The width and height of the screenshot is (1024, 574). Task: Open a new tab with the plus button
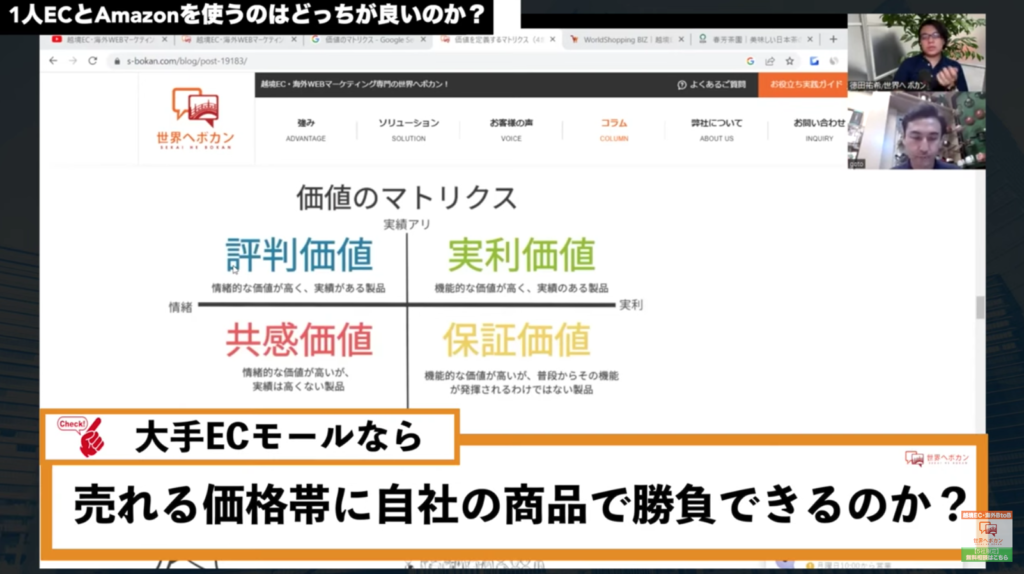[x=833, y=39]
